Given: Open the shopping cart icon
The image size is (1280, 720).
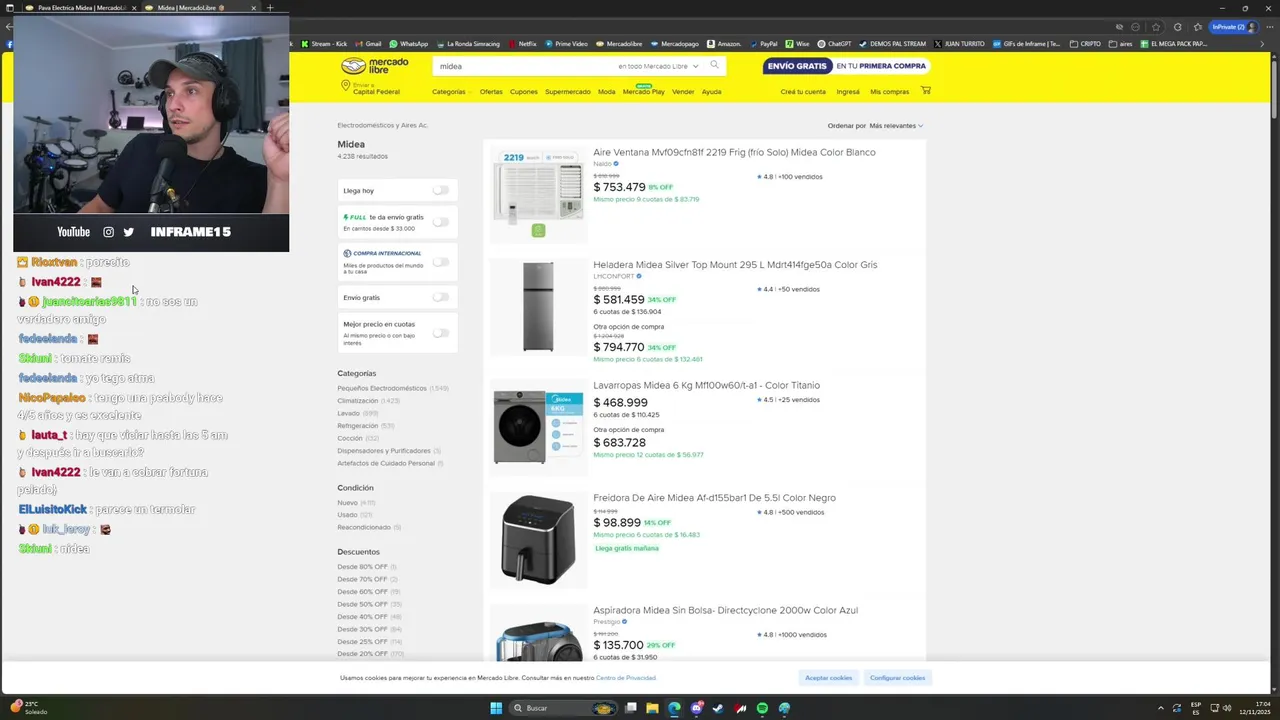Looking at the screenshot, I should pos(925,91).
